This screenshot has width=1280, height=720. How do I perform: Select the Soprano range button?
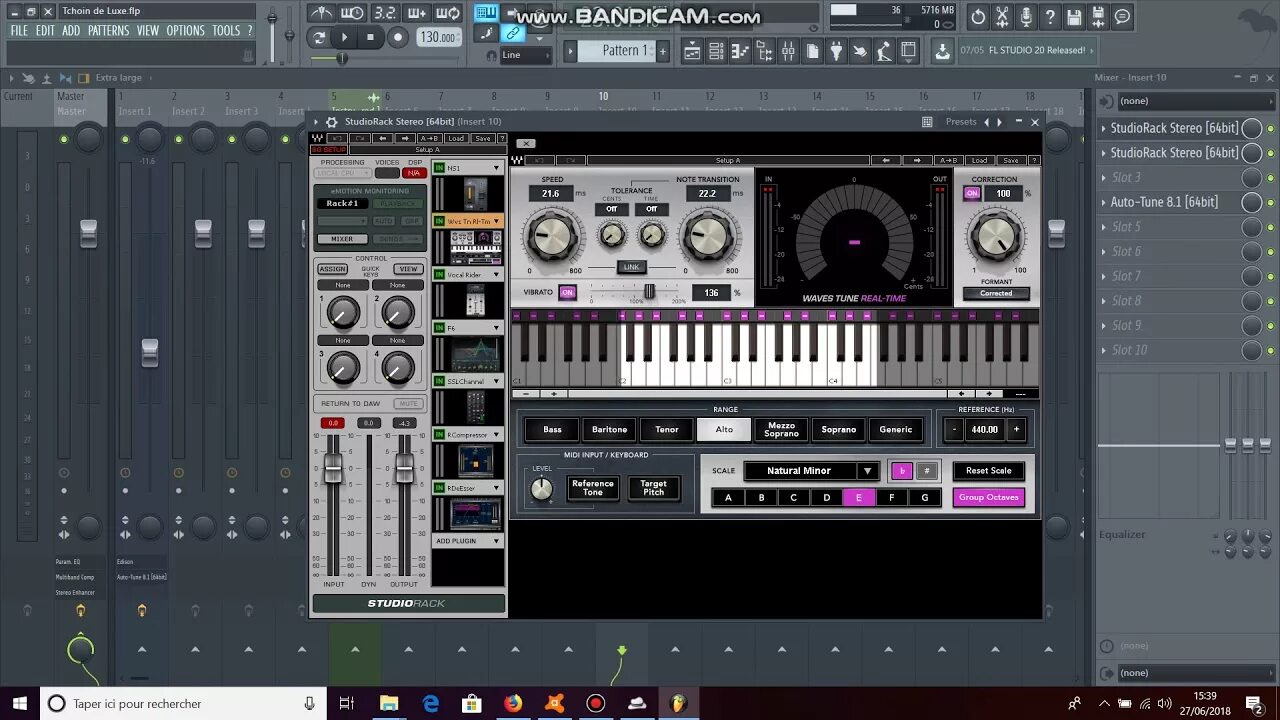point(839,430)
